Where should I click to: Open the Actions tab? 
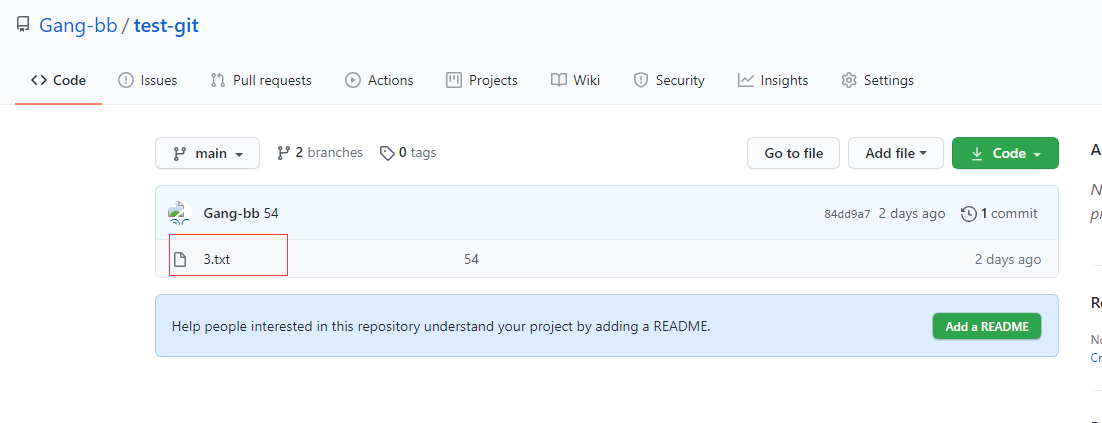[379, 80]
